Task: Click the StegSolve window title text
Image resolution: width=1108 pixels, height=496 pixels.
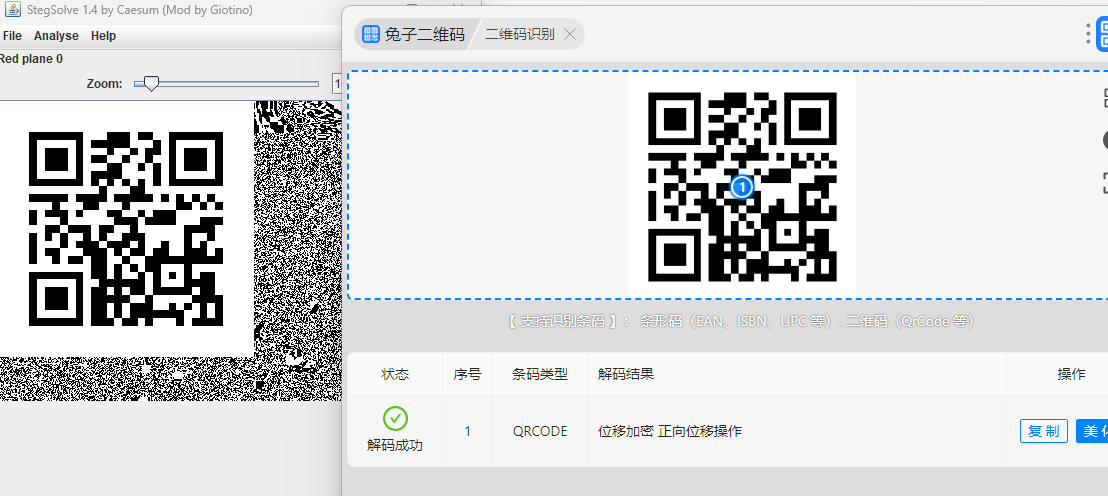Action: (x=140, y=10)
